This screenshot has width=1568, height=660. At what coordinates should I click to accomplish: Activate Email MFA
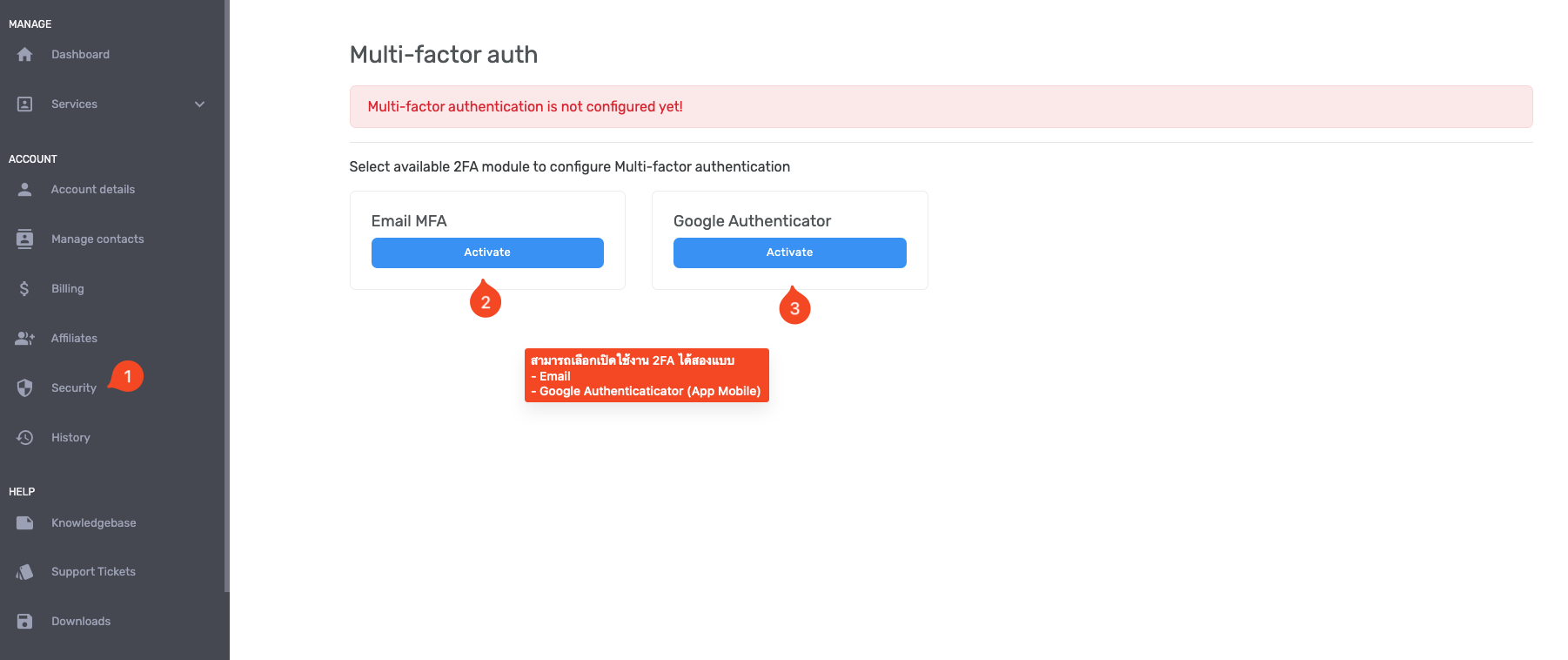point(487,253)
